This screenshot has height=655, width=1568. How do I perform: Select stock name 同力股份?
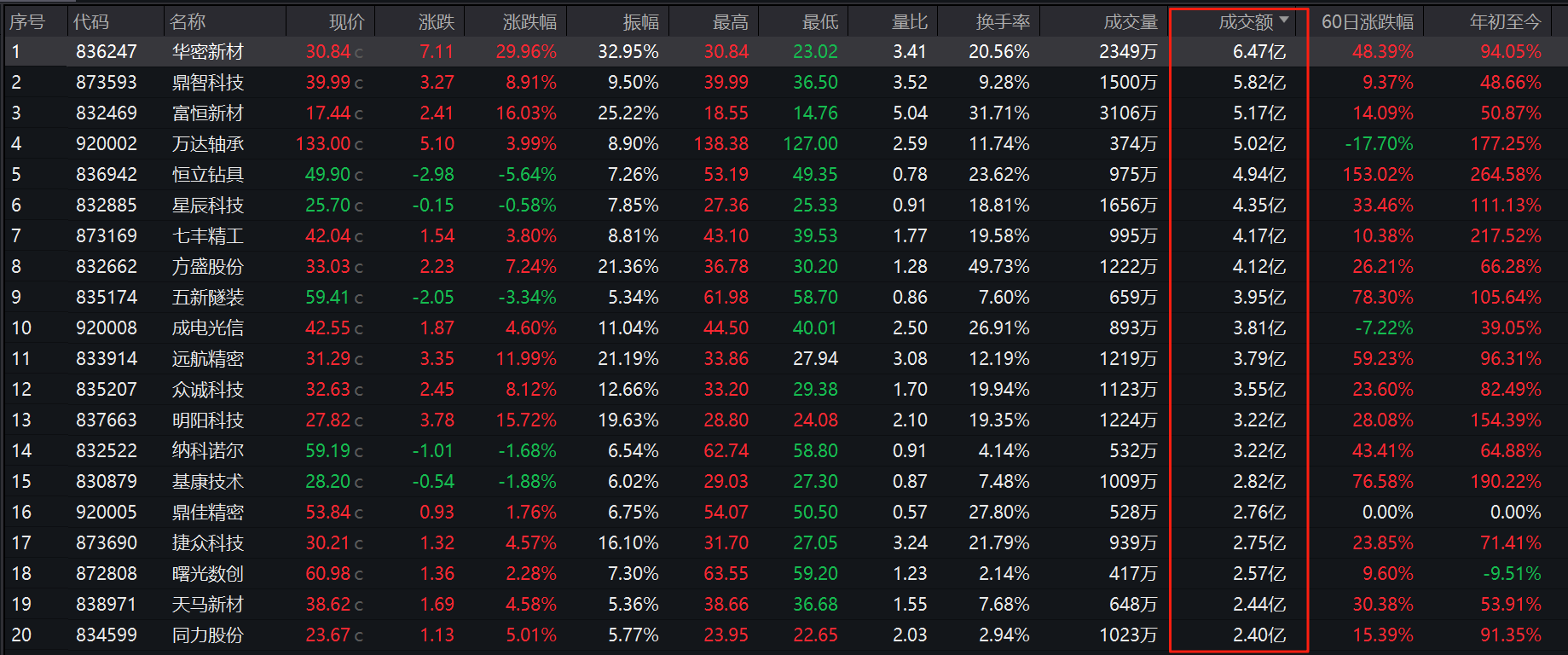208,635
